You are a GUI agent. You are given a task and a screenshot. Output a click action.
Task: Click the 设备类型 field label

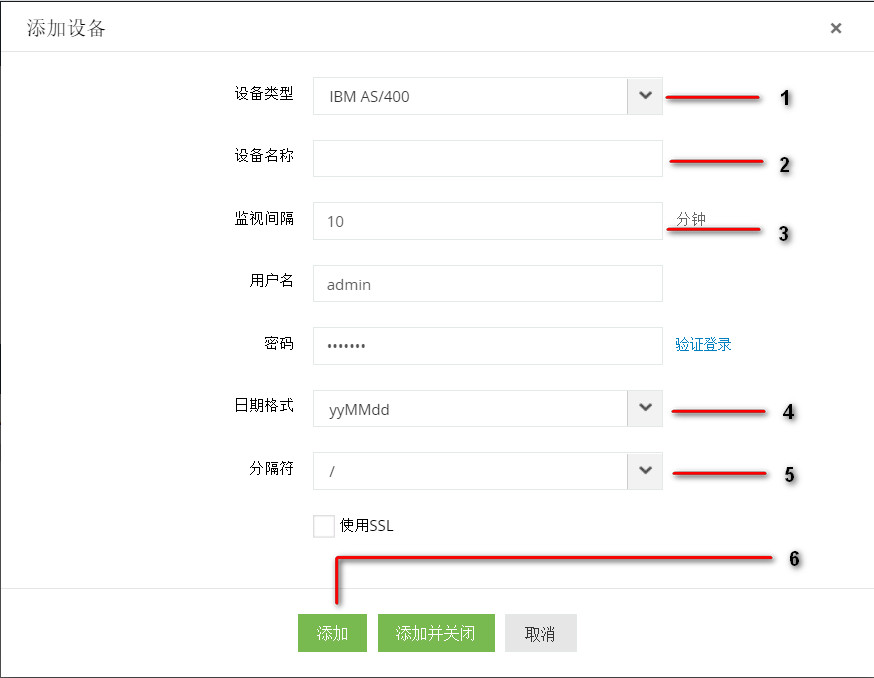coord(264,94)
